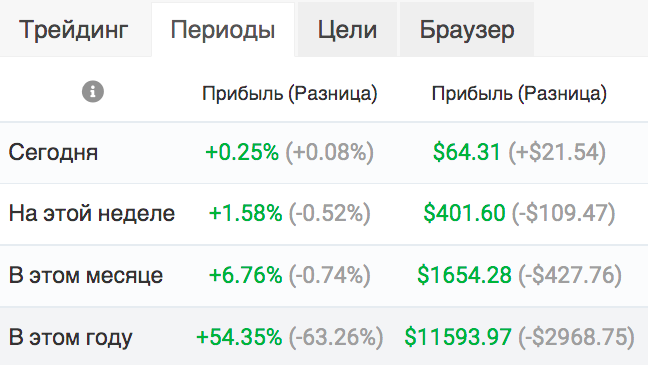Click this week's +1.58% profit value
Image resolution: width=648 pixels, height=365 pixels.
245,213
